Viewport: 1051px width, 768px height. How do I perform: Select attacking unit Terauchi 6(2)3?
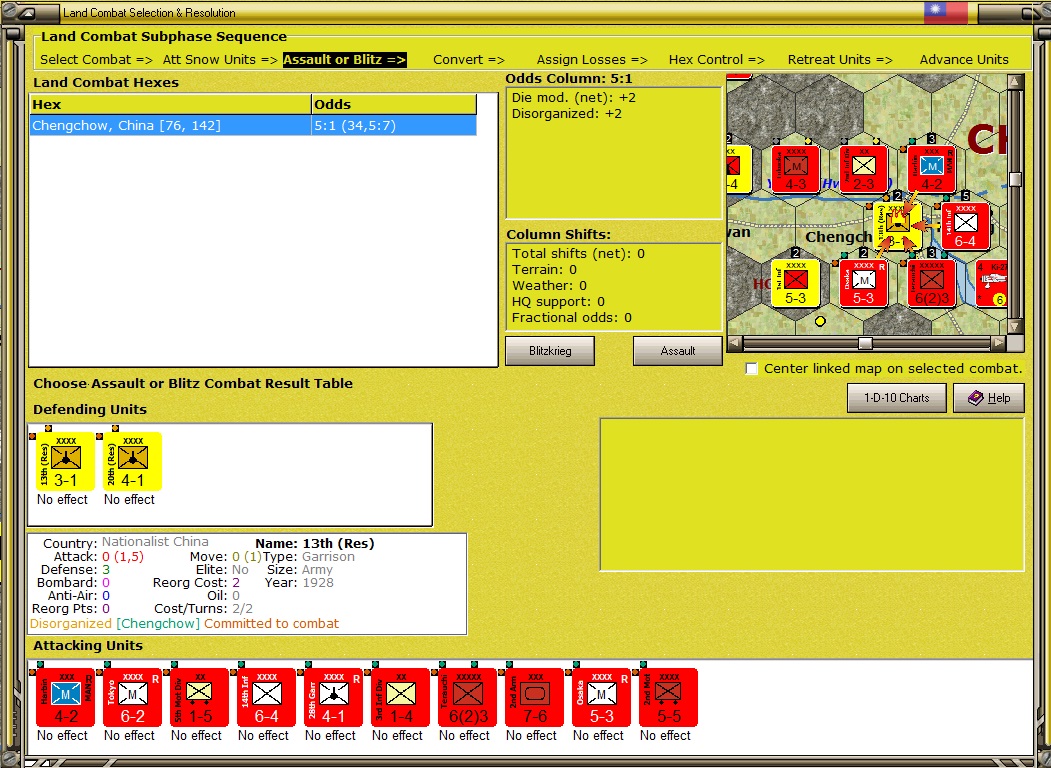[467, 698]
